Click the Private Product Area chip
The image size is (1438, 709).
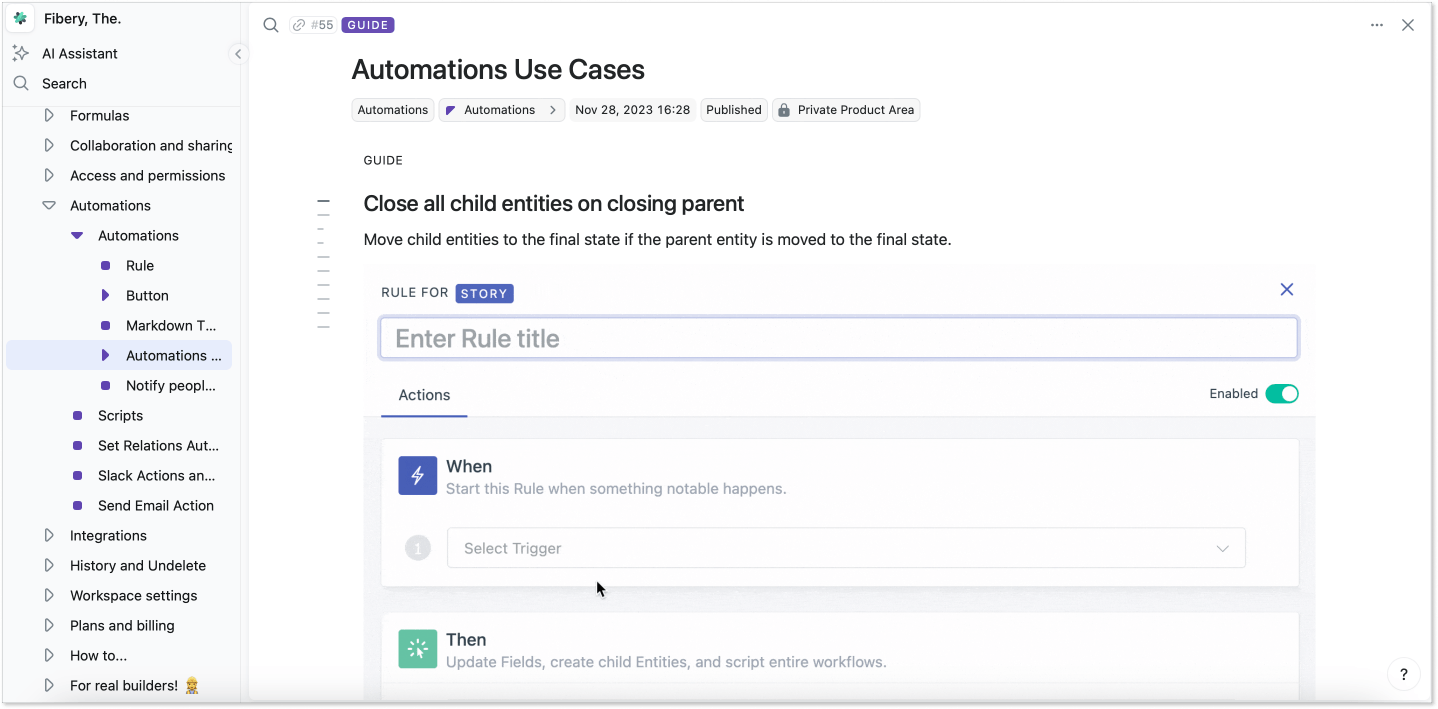[846, 110]
